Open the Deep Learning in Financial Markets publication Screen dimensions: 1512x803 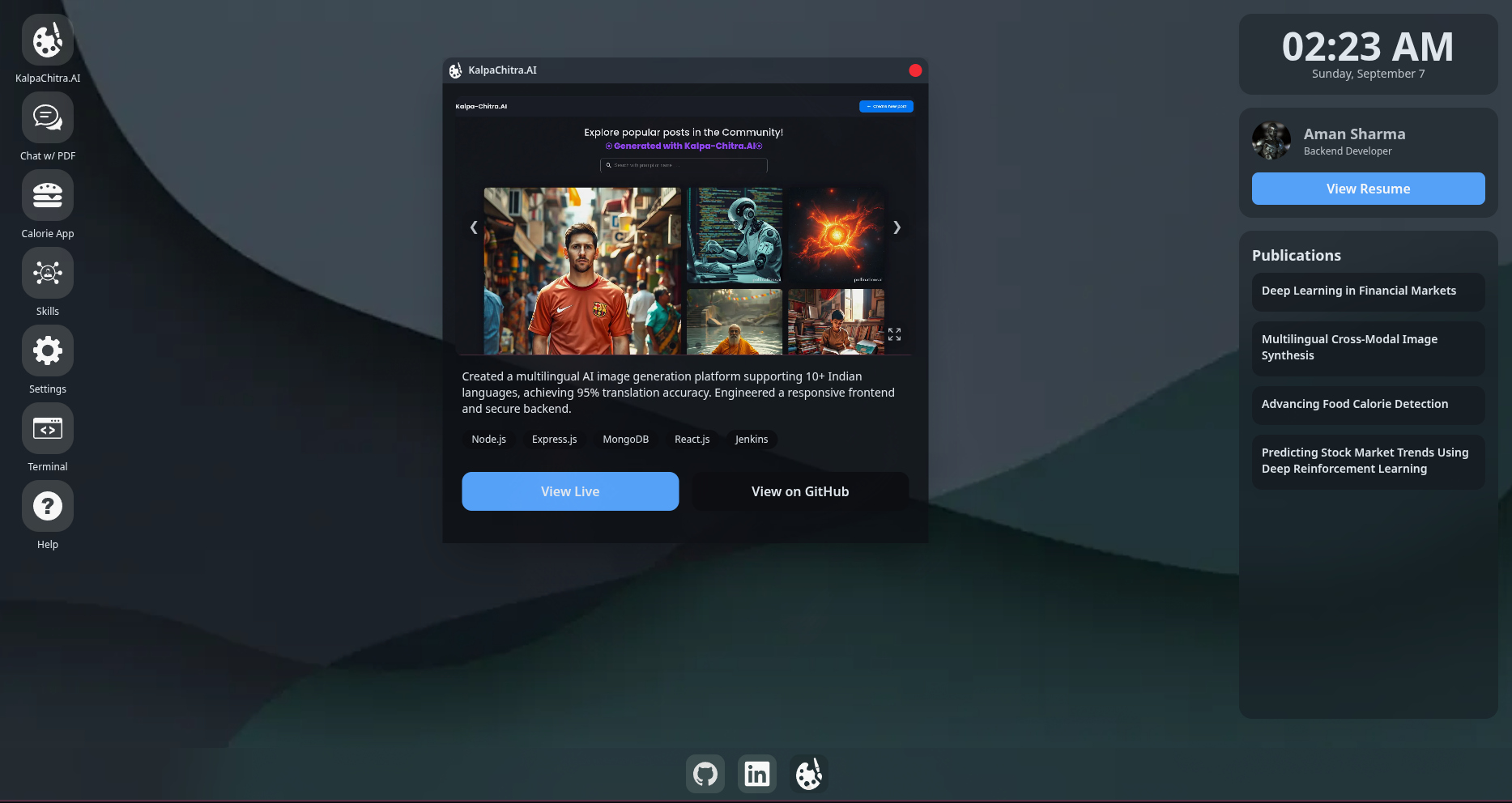[1367, 291]
